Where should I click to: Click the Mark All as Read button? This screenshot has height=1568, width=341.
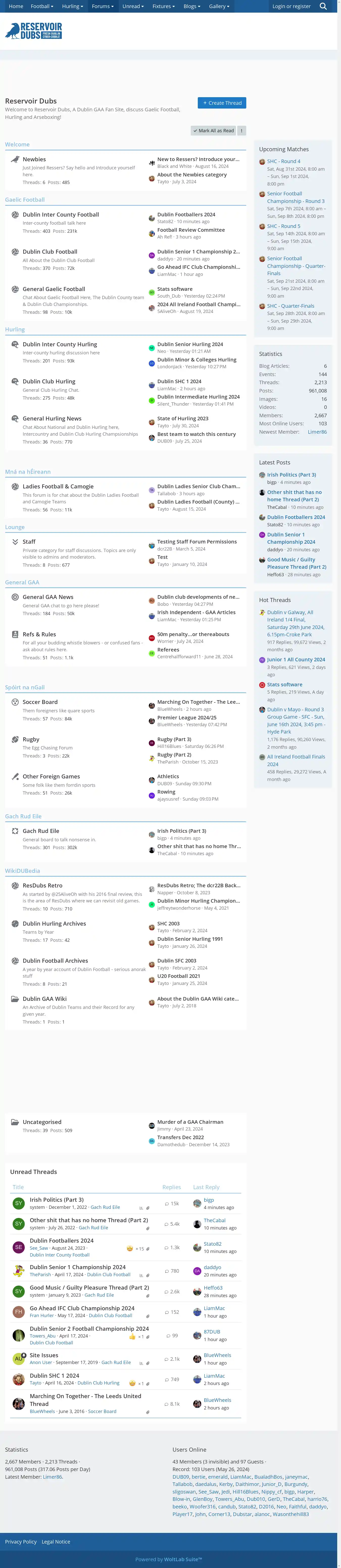point(213,130)
